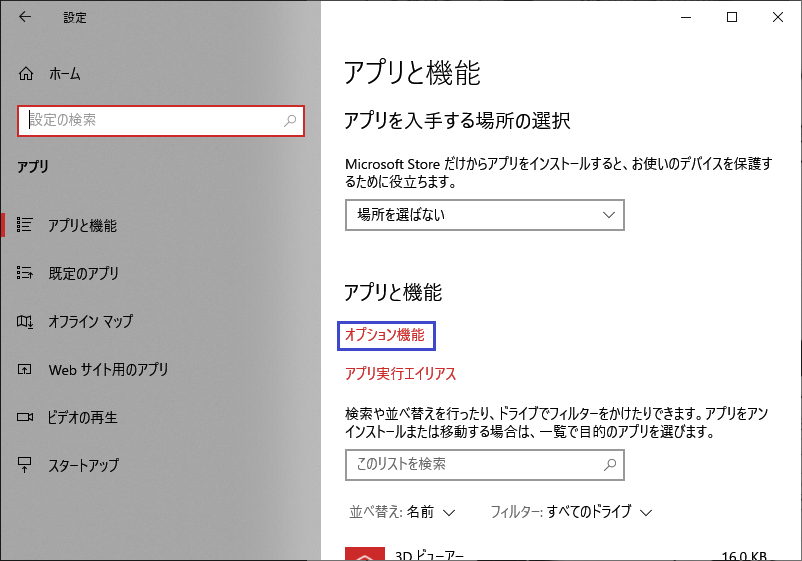
Task: Focus the このリストを検索 search box
Action: [x=485, y=465]
